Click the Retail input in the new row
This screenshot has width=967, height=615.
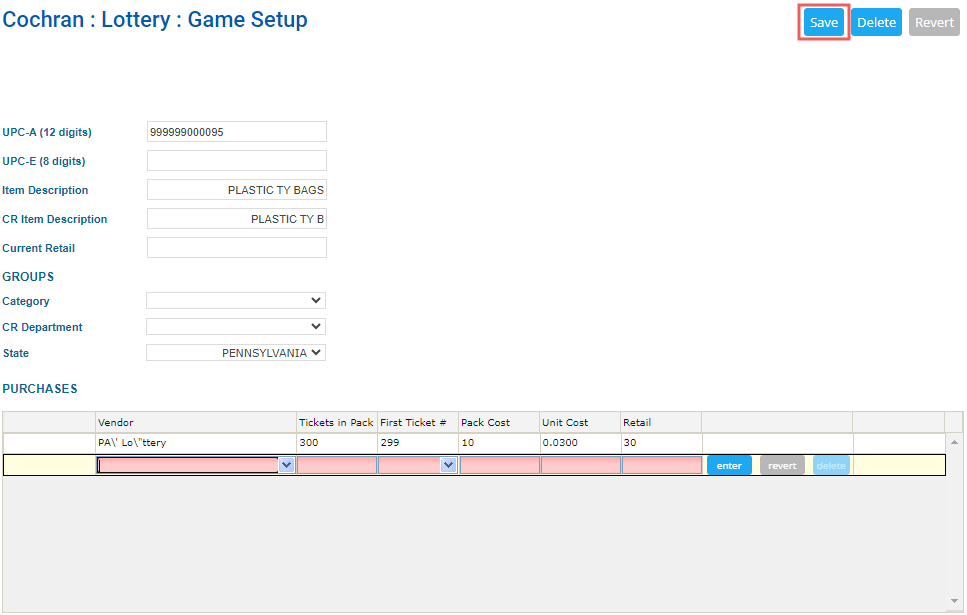click(x=660, y=464)
